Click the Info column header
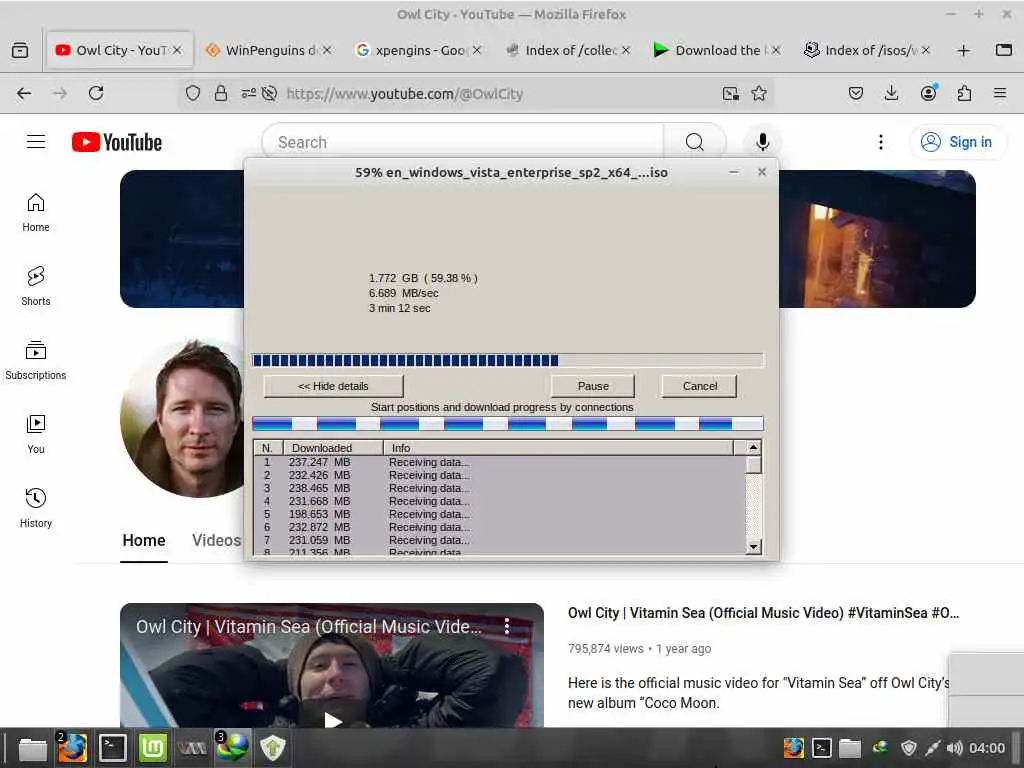 559,448
